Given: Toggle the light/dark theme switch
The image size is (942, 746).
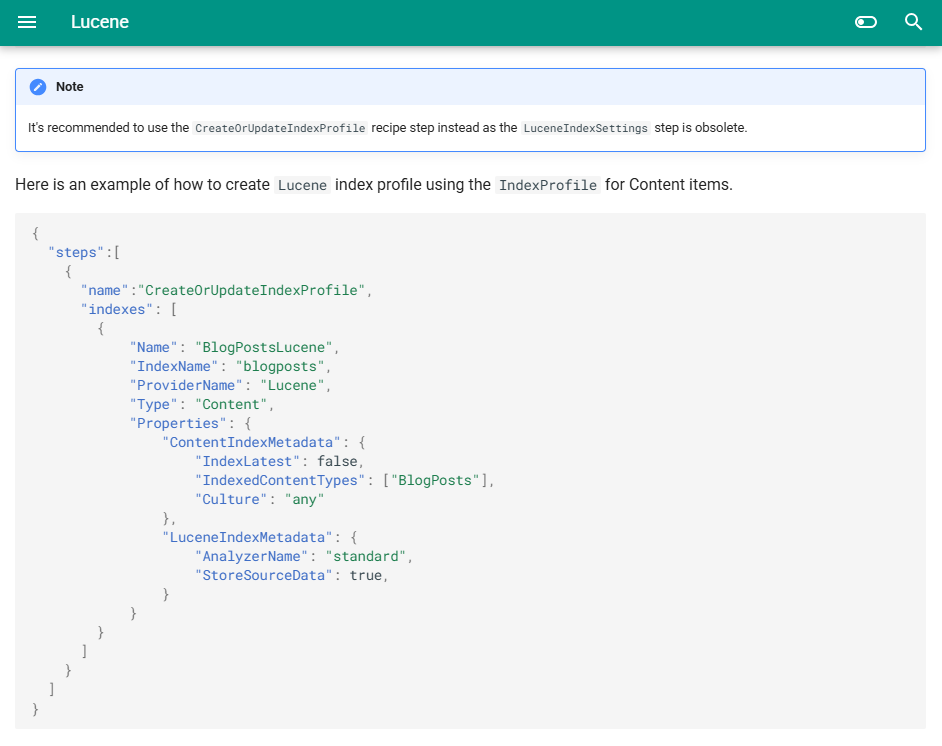Looking at the screenshot, I should [x=866, y=22].
